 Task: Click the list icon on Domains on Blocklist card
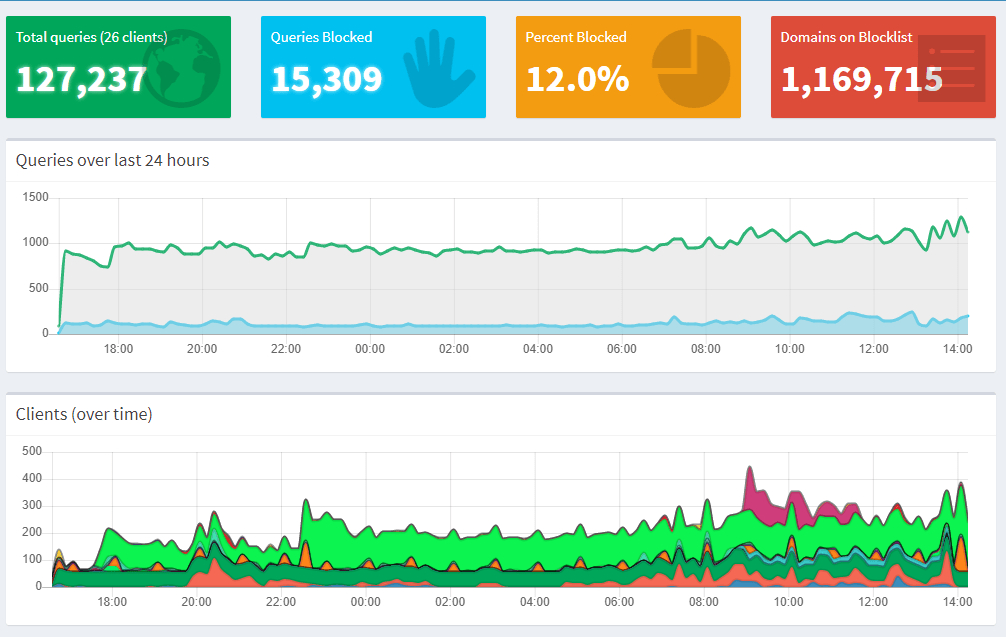click(945, 68)
